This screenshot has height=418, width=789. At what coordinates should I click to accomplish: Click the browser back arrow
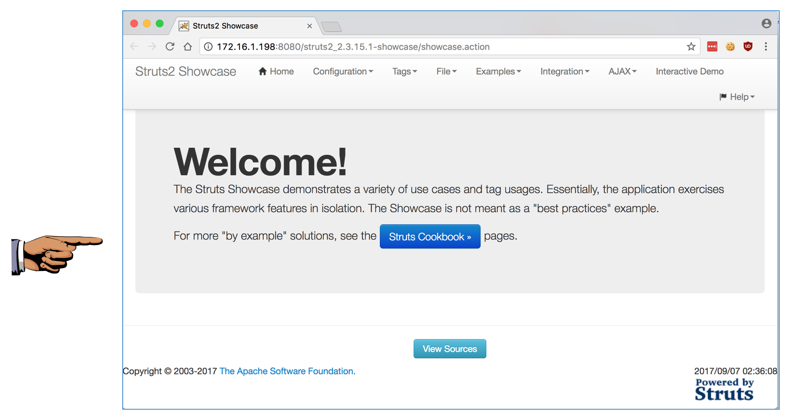134,47
